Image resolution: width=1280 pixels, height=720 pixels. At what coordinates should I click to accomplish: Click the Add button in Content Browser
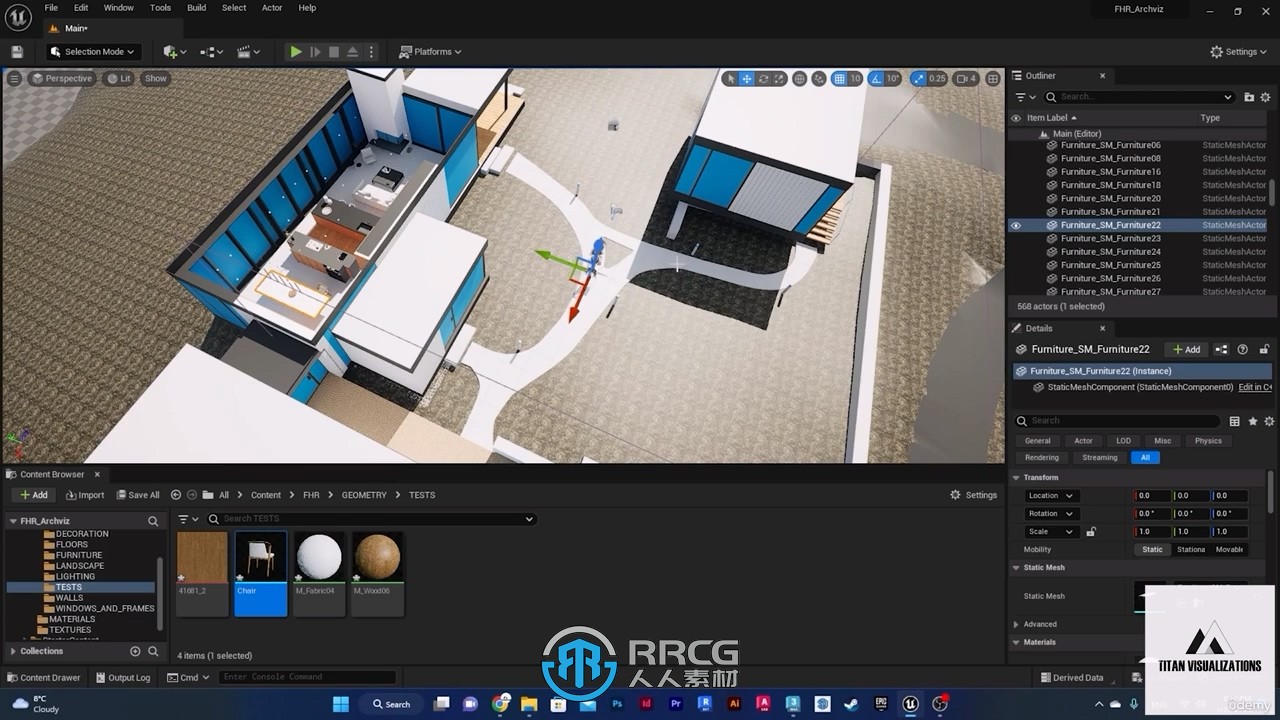(33, 495)
